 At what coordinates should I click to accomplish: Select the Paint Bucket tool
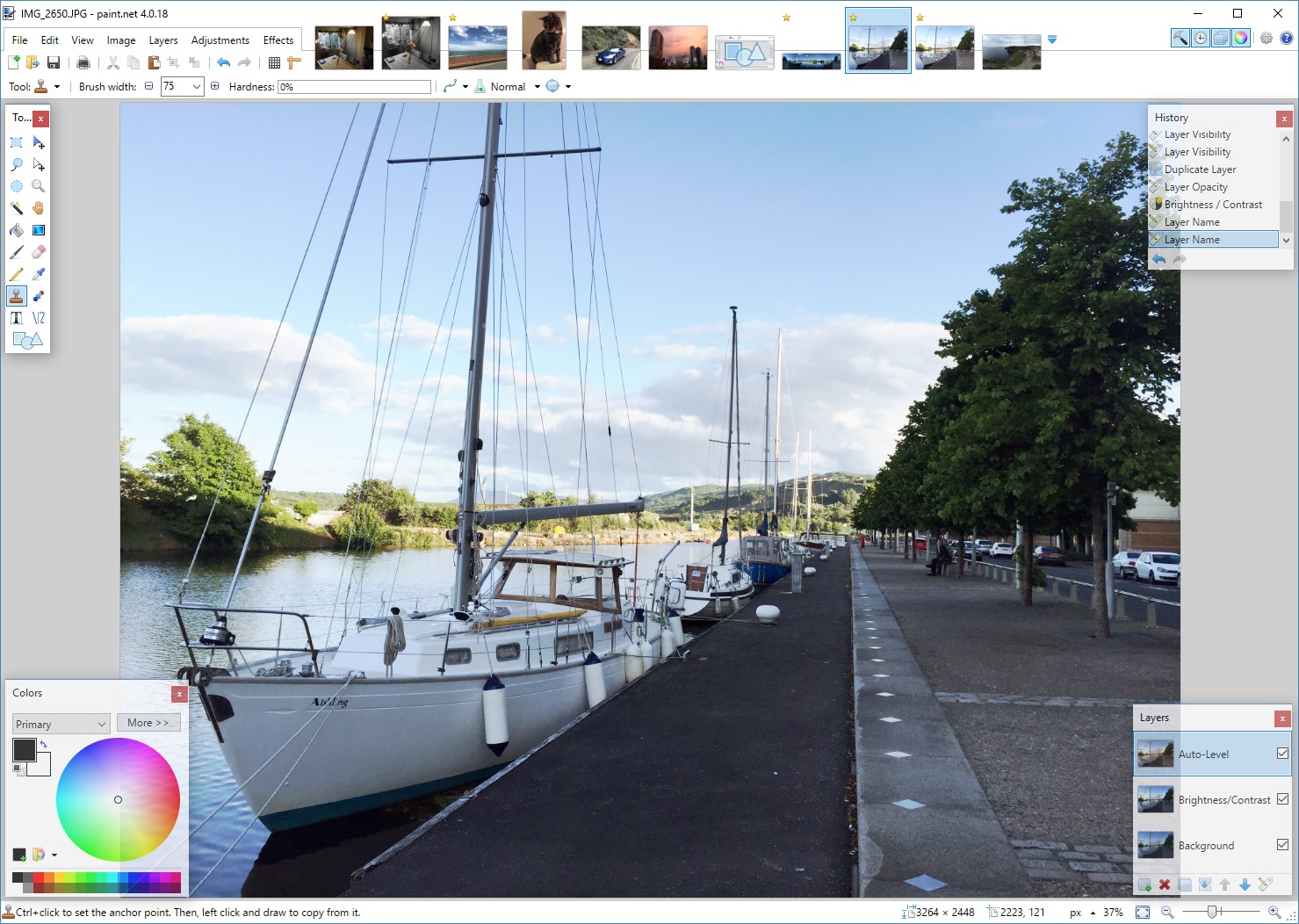point(16,230)
